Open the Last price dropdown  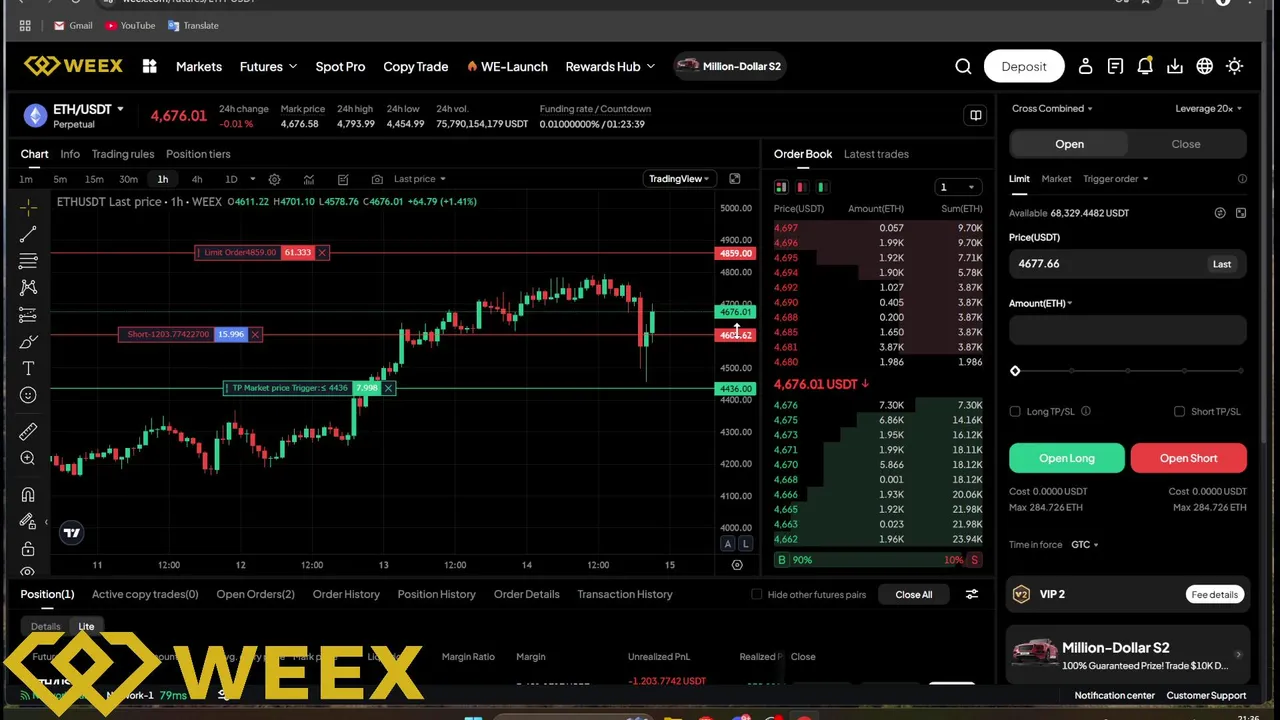[420, 179]
